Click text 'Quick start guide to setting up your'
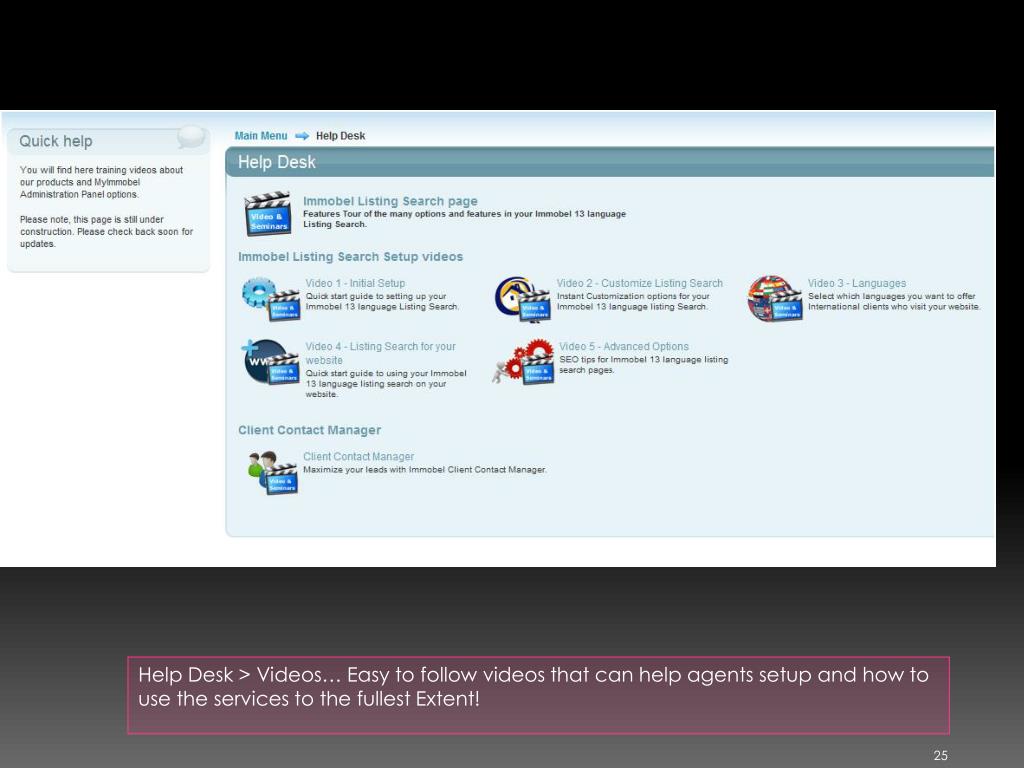 [x=376, y=296]
